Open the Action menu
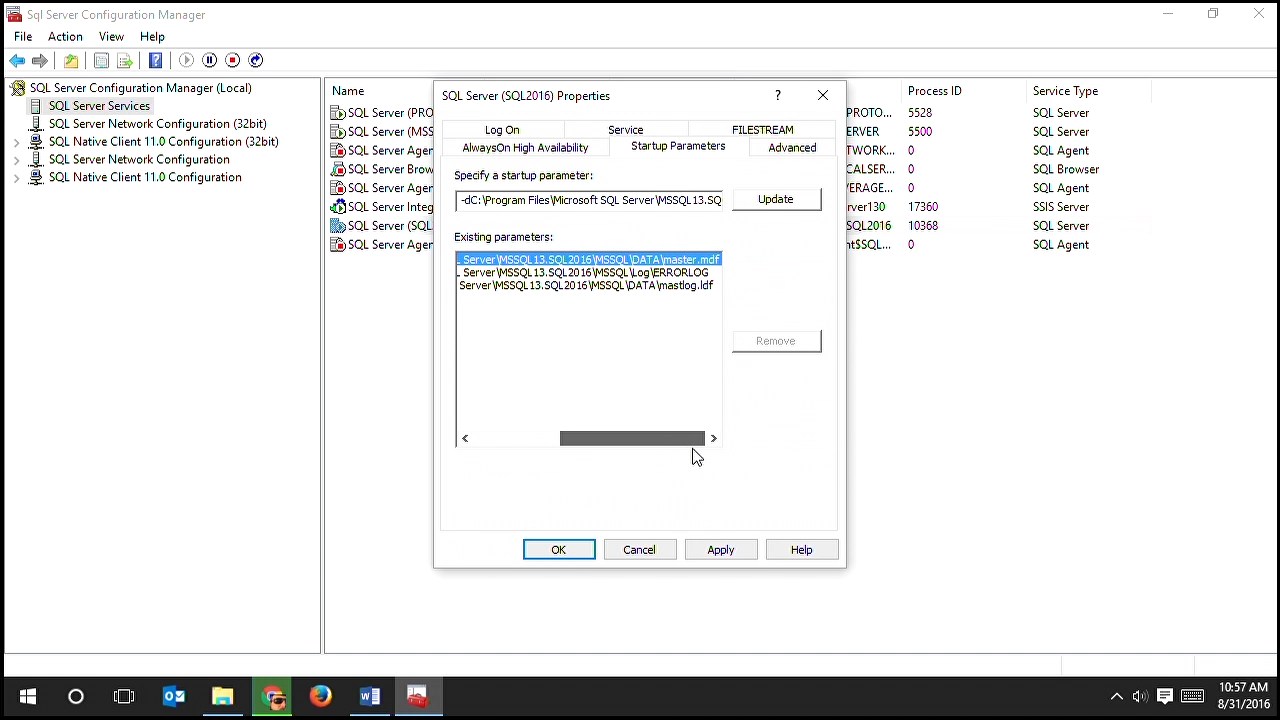The height and width of the screenshot is (720, 1280). click(65, 37)
